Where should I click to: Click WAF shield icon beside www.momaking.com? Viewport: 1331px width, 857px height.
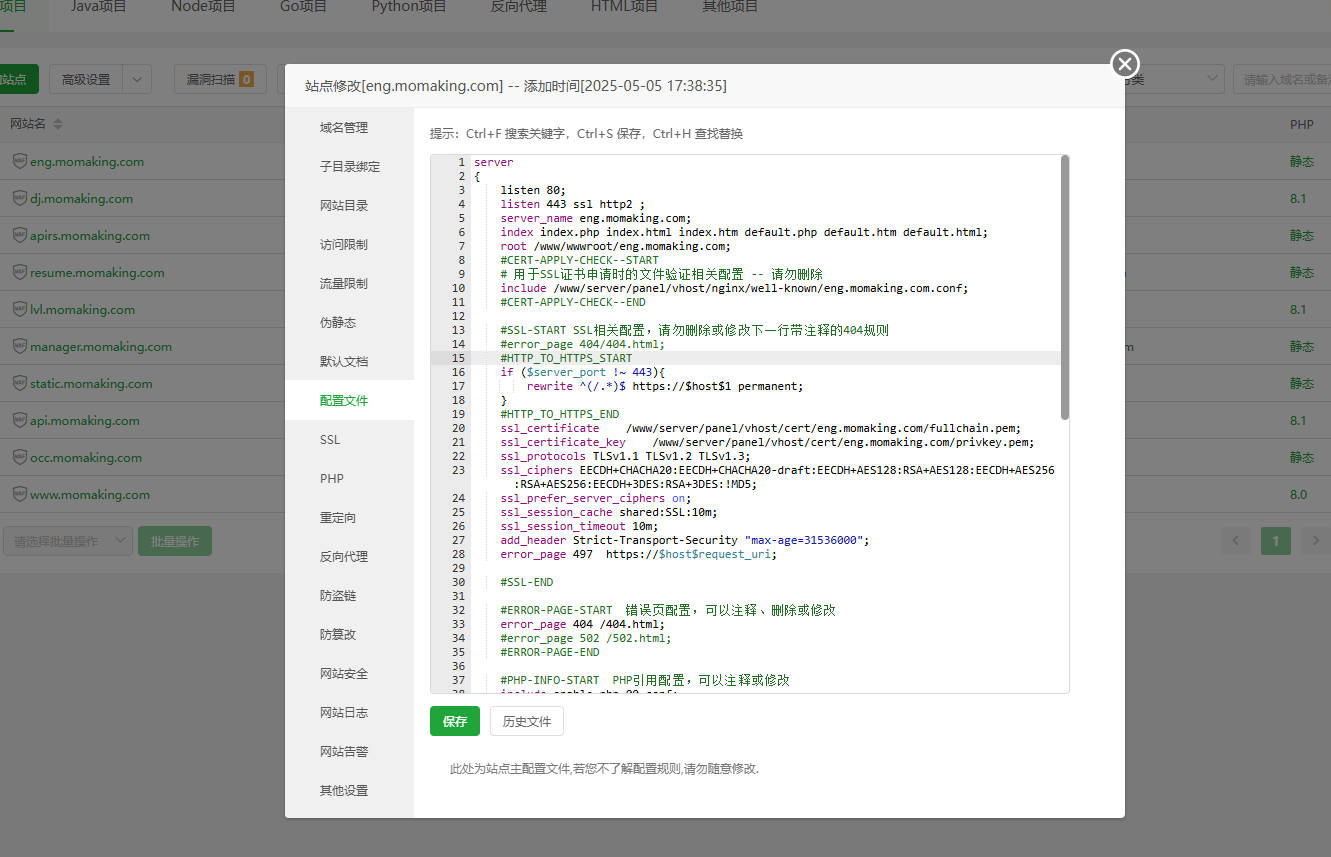coord(19,494)
